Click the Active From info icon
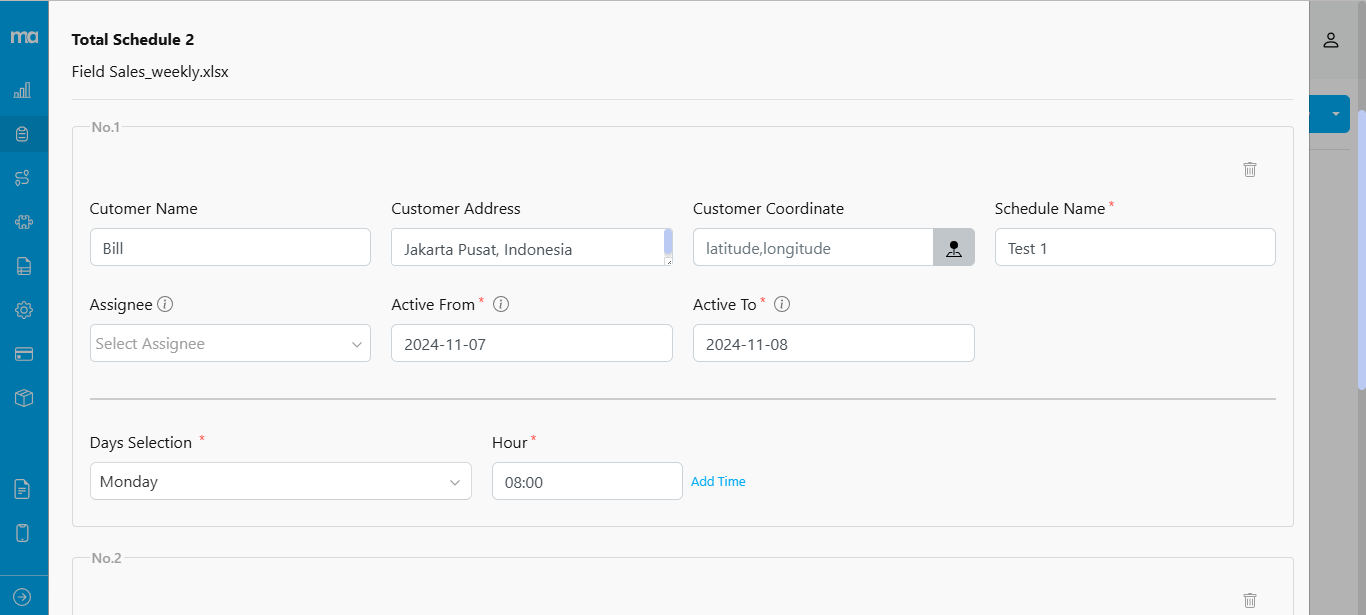1366x615 pixels. (x=501, y=304)
